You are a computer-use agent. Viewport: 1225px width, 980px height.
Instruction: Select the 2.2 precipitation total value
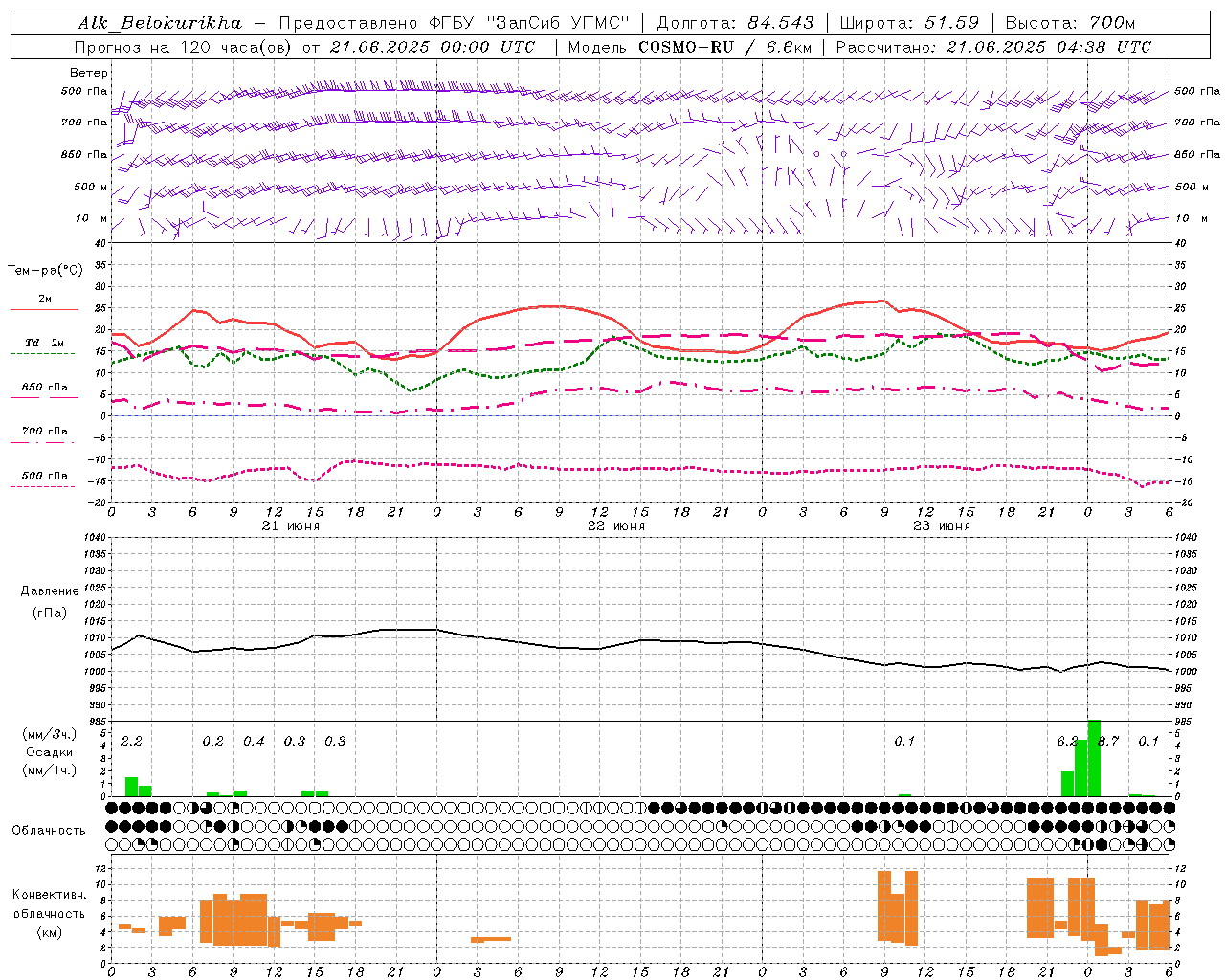pyautogui.click(x=131, y=741)
